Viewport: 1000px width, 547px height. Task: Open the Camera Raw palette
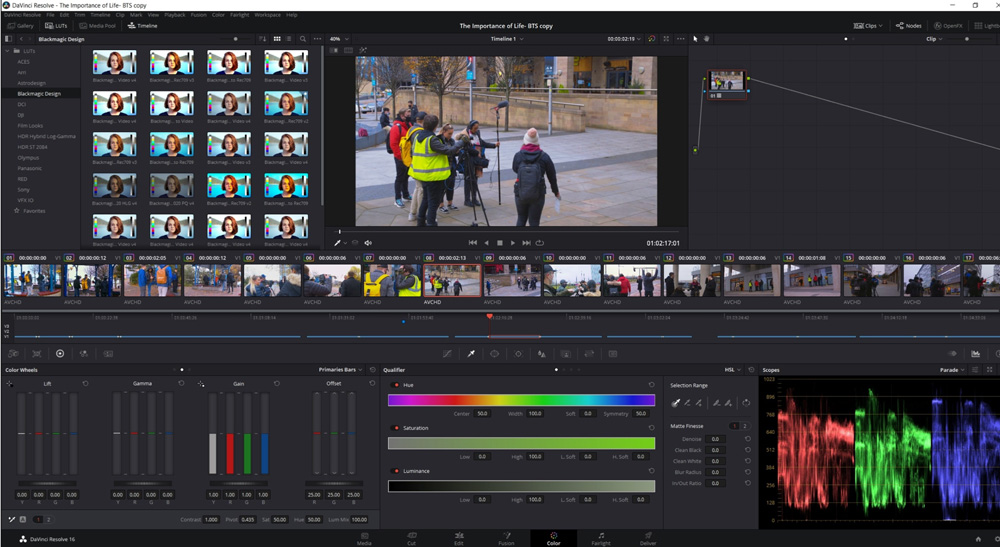pos(13,353)
